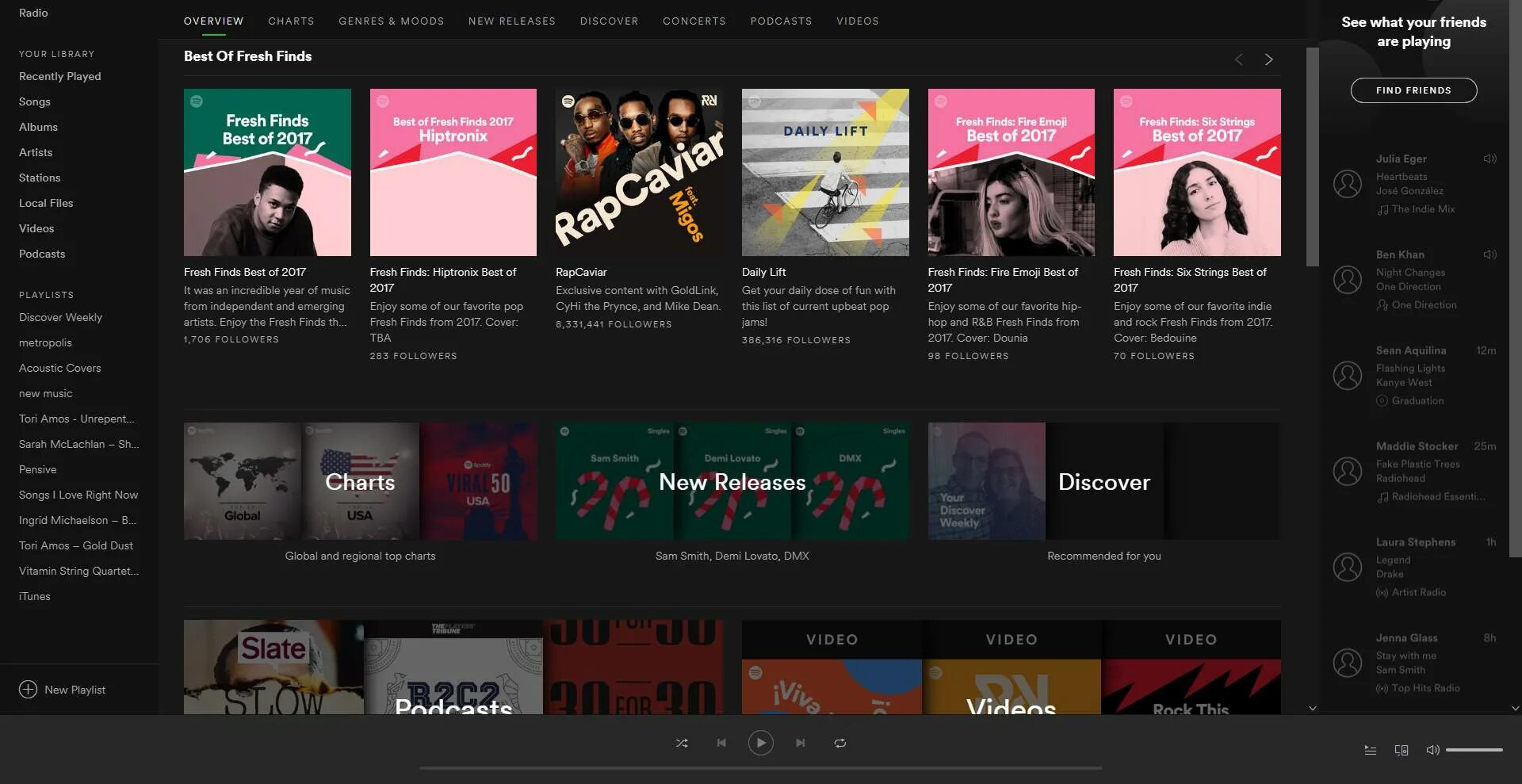Open the Daily Lift playlist thumbnail
Viewport: 1522px width, 784px height.
point(824,172)
